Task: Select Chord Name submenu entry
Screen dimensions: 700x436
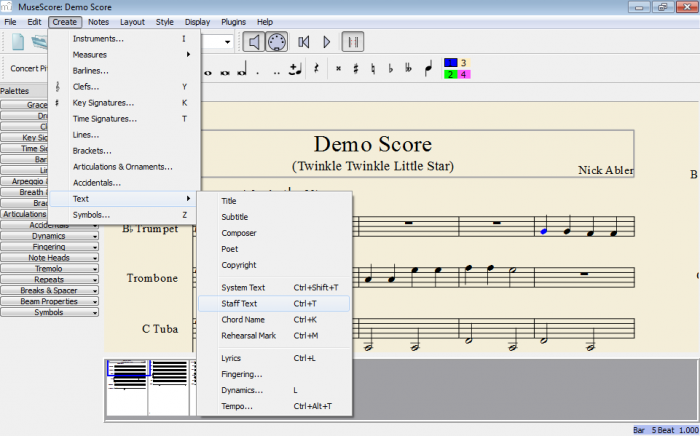Action: (x=274, y=320)
